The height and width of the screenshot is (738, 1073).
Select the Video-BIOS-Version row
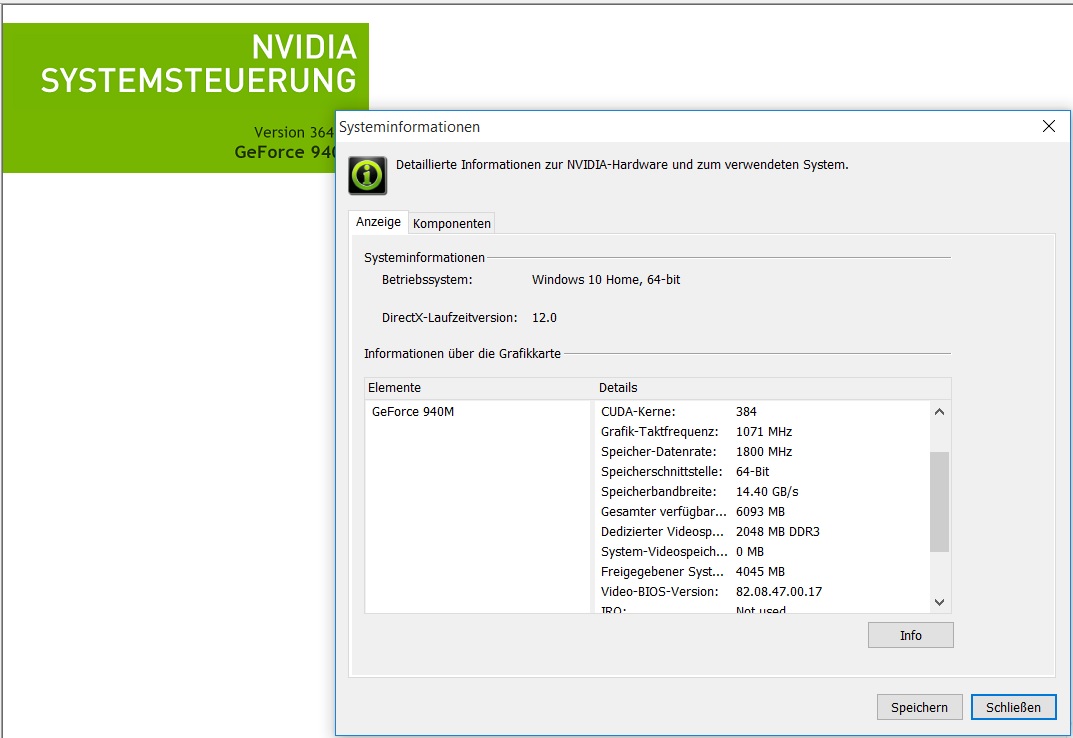point(763,591)
